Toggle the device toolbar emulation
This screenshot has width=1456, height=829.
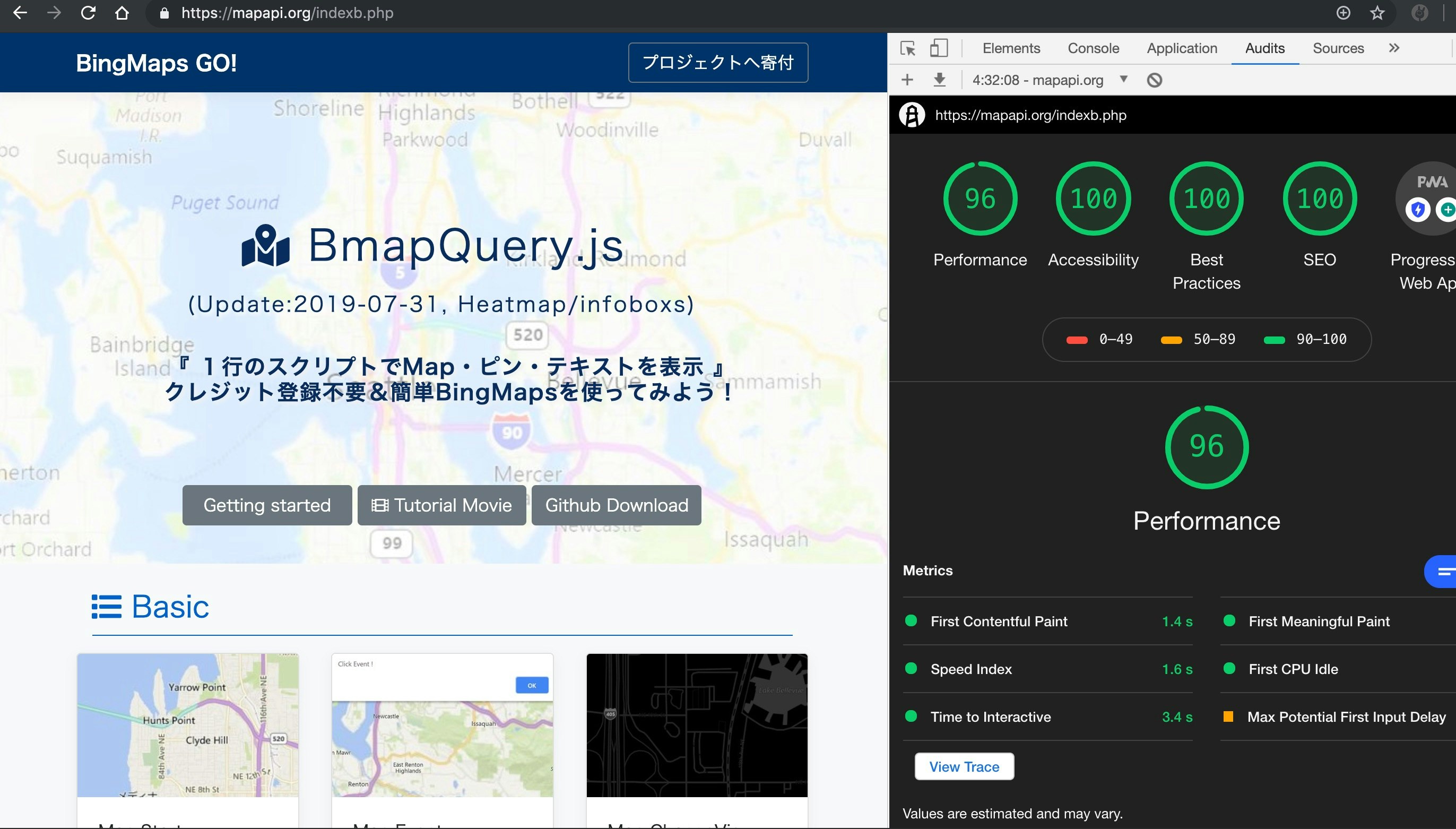(x=939, y=48)
